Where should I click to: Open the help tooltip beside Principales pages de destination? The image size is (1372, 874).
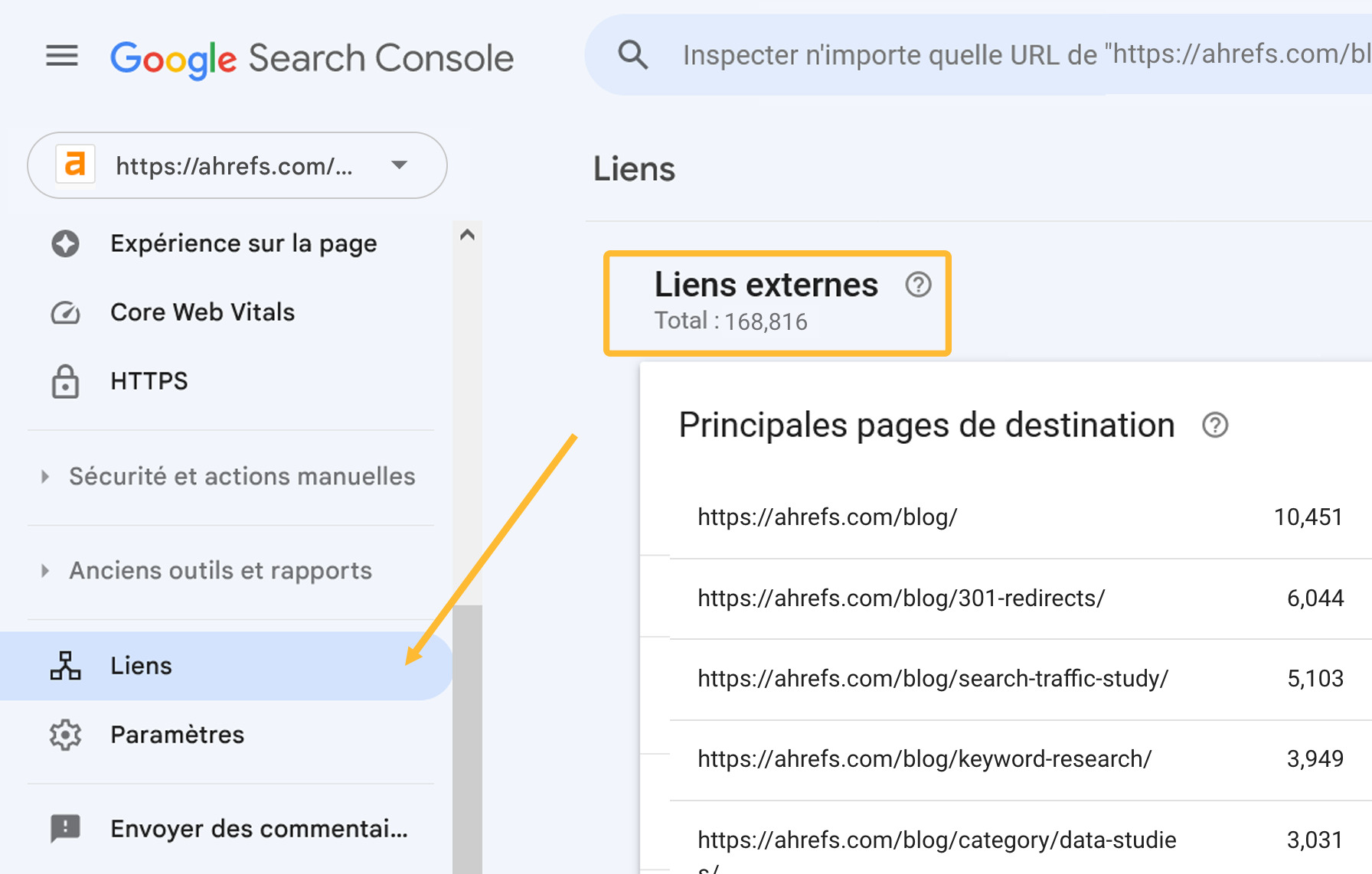tap(1216, 426)
